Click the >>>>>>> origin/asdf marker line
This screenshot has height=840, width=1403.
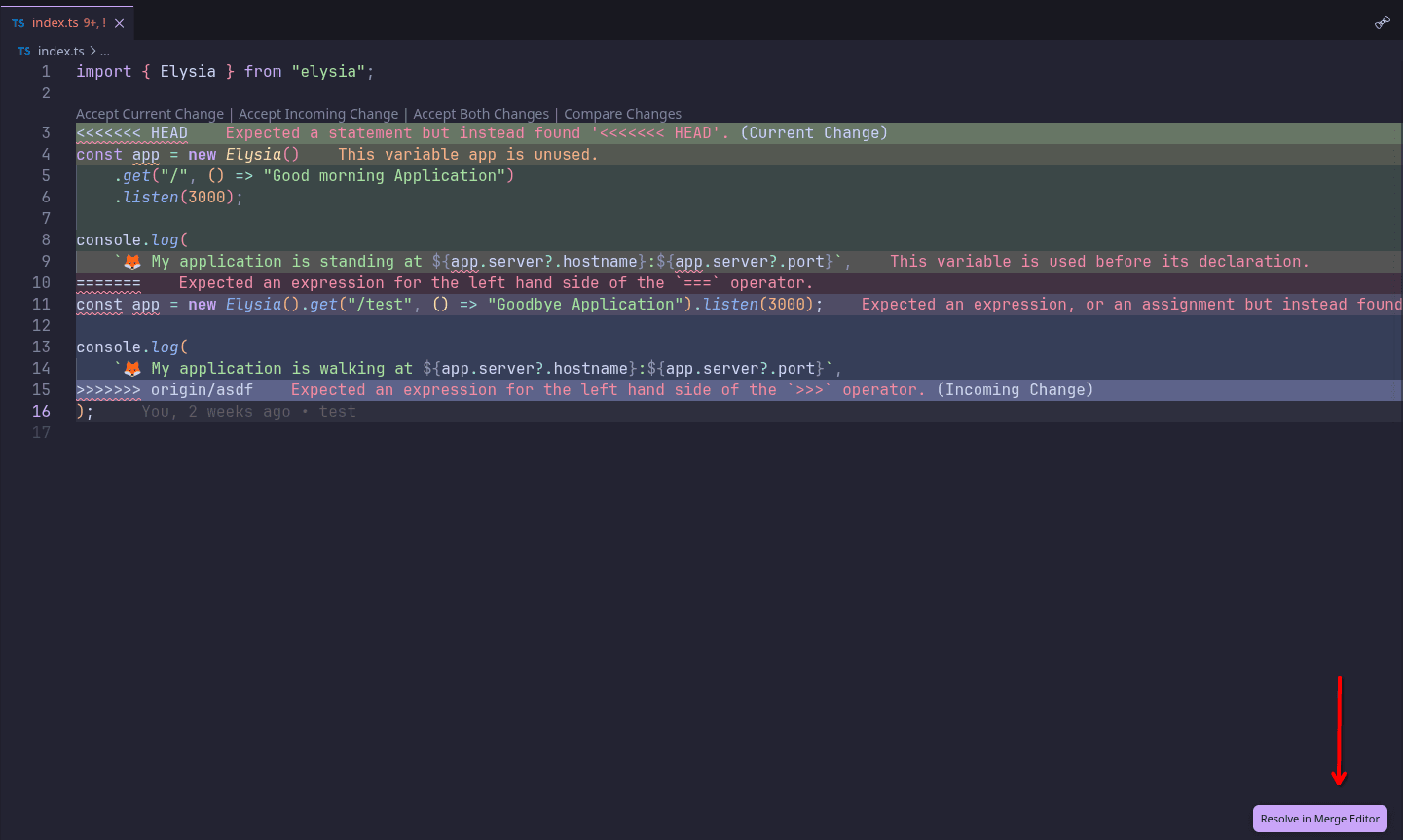click(738, 390)
